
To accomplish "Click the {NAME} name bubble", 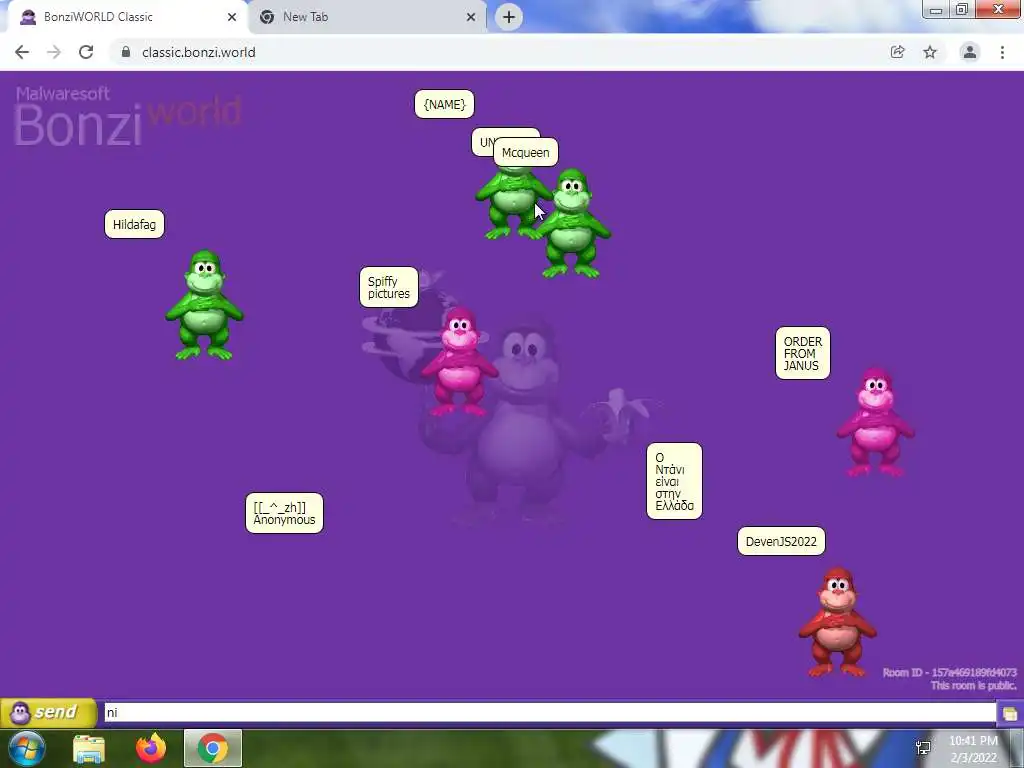I will pyautogui.click(x=444, y=104).
